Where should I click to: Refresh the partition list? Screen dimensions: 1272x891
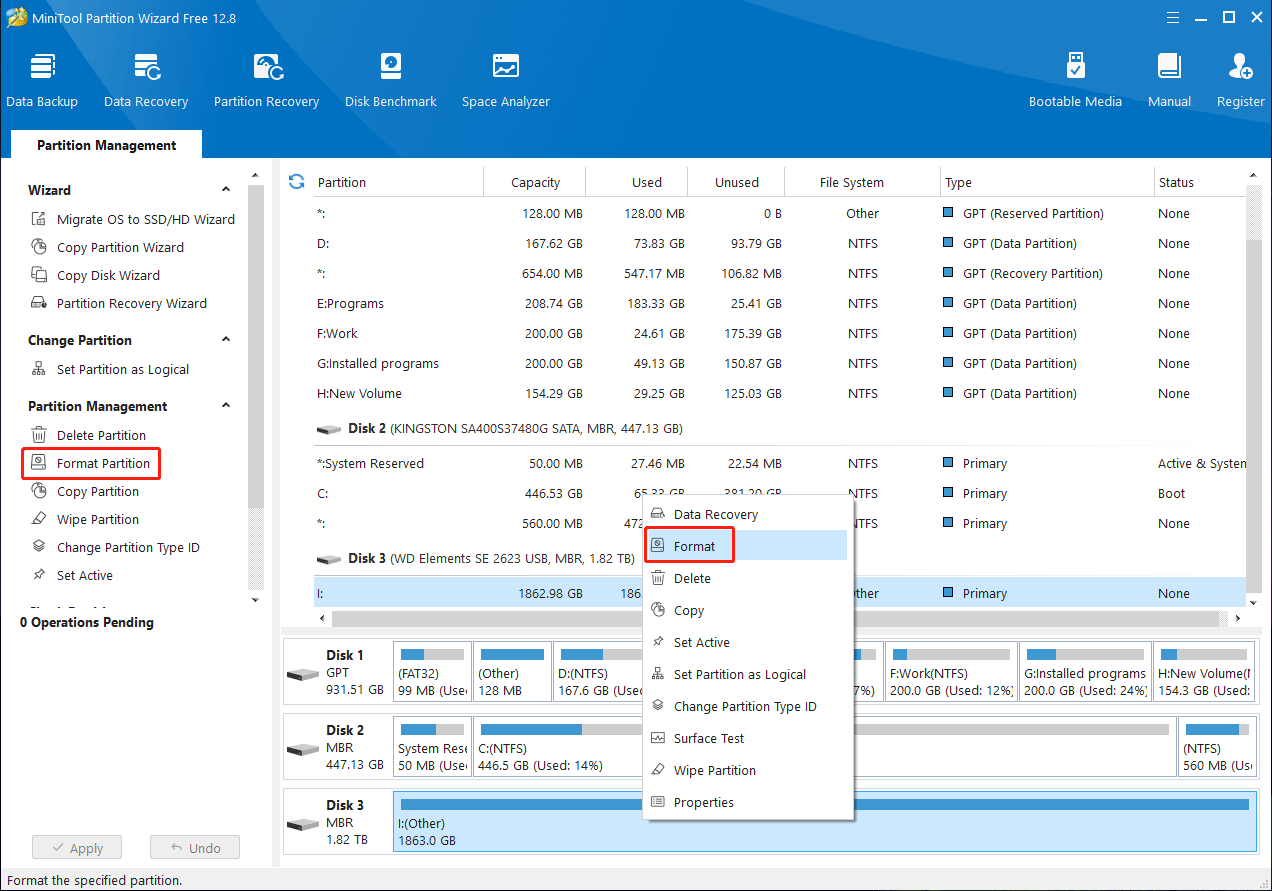295,182
